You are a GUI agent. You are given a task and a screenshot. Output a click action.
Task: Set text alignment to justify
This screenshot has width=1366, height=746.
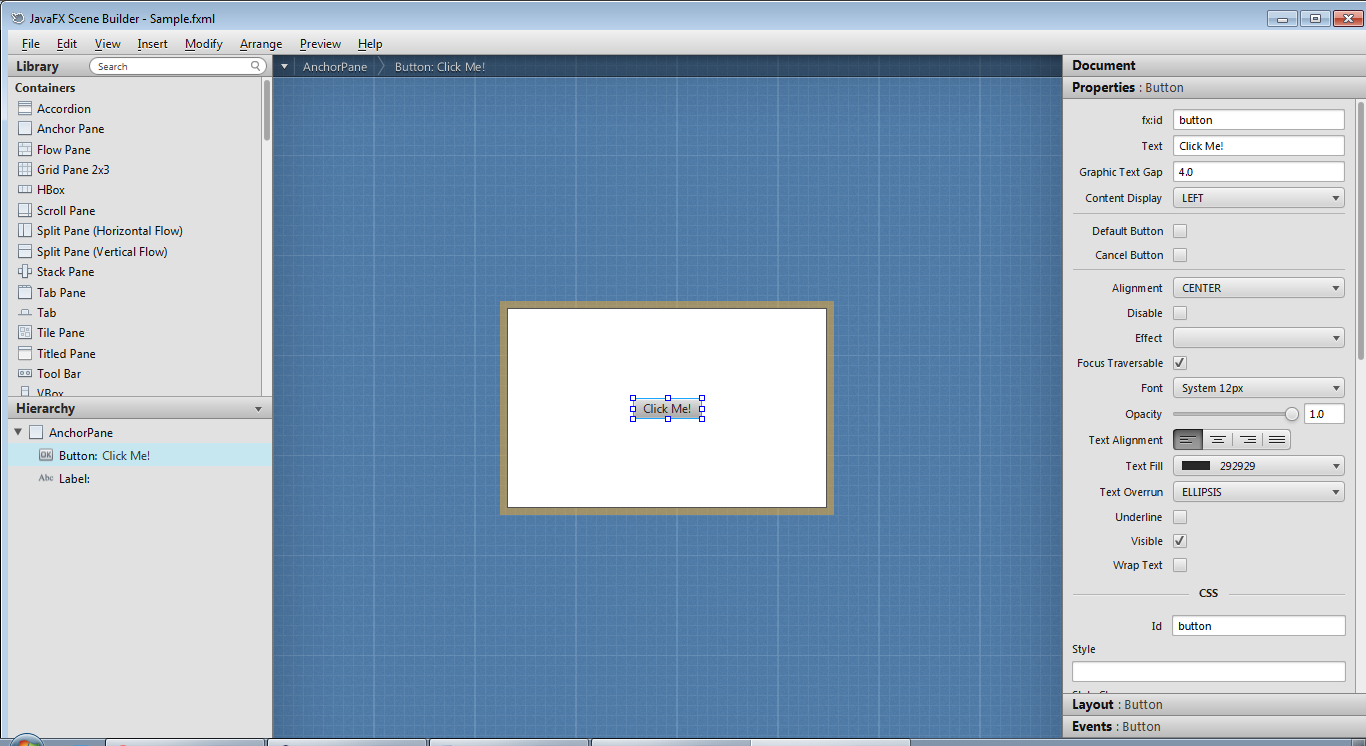1276,439
